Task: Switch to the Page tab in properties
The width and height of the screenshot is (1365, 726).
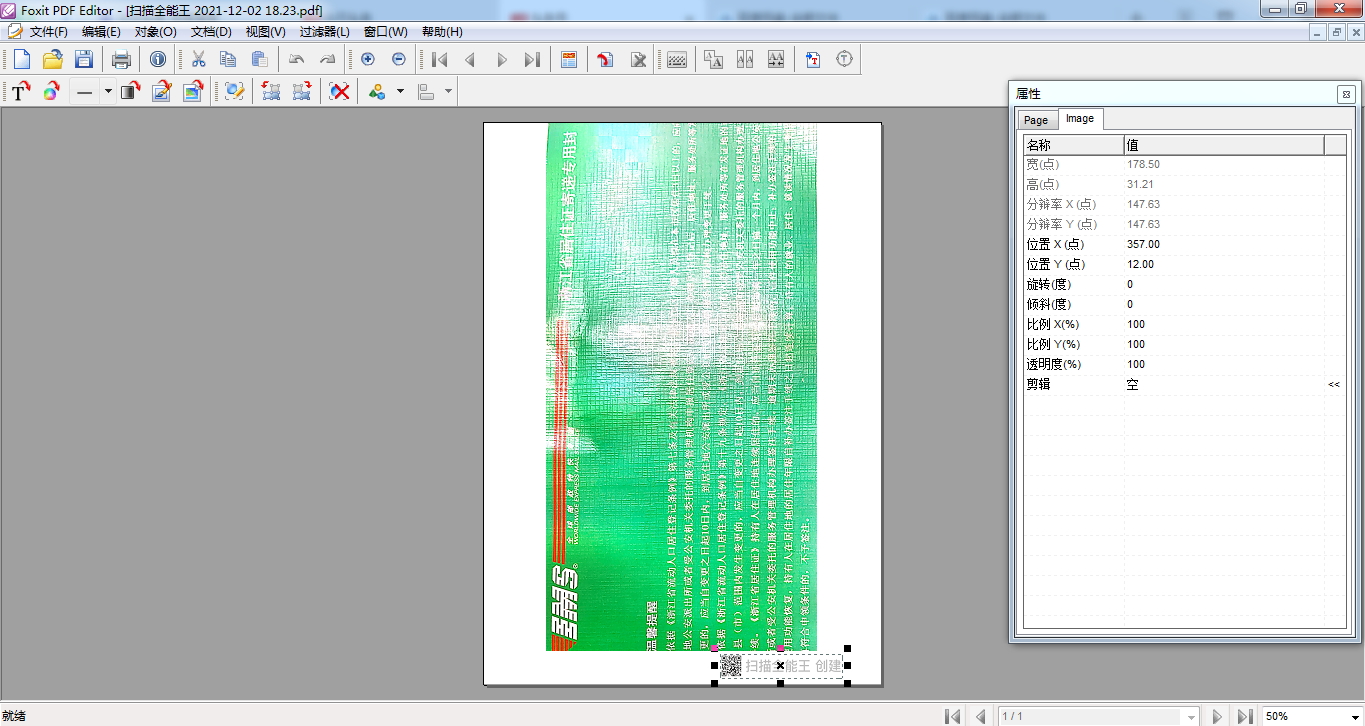Action: (x=1036, y=120)
